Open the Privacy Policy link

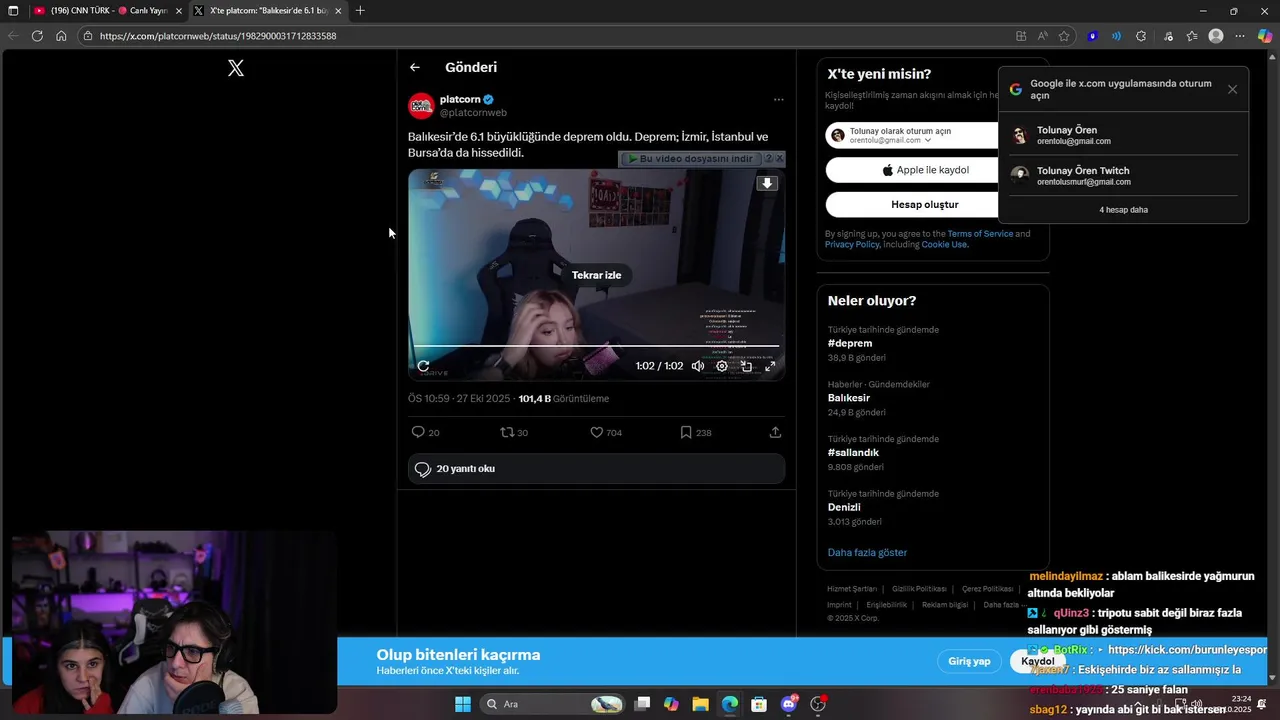pyautogui.click(x=852, y=245)
